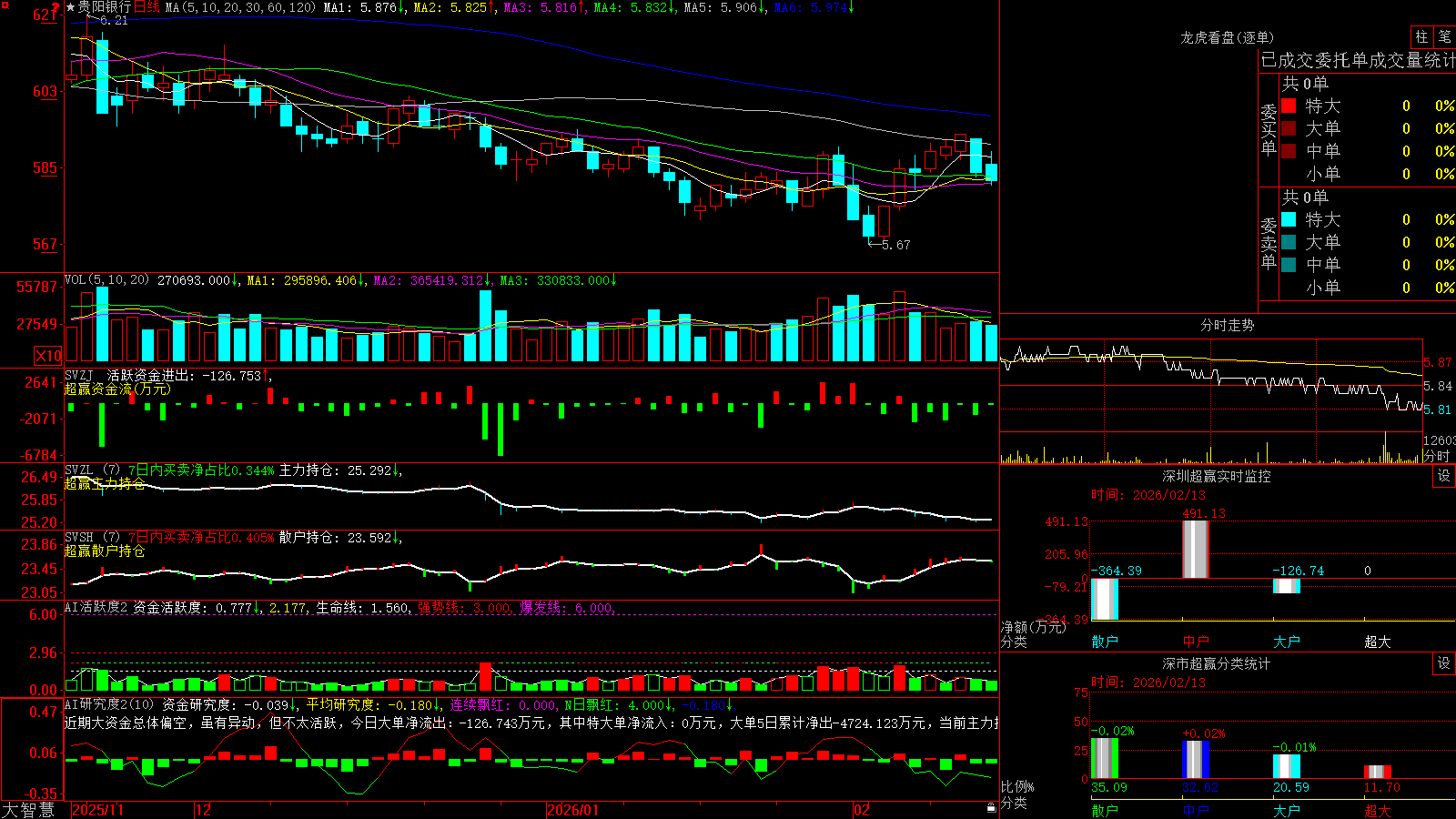This screenshot has height=819, width=1456.
Task: Click the red 特大 buy order swatch
Action: tap(1289, 106)
